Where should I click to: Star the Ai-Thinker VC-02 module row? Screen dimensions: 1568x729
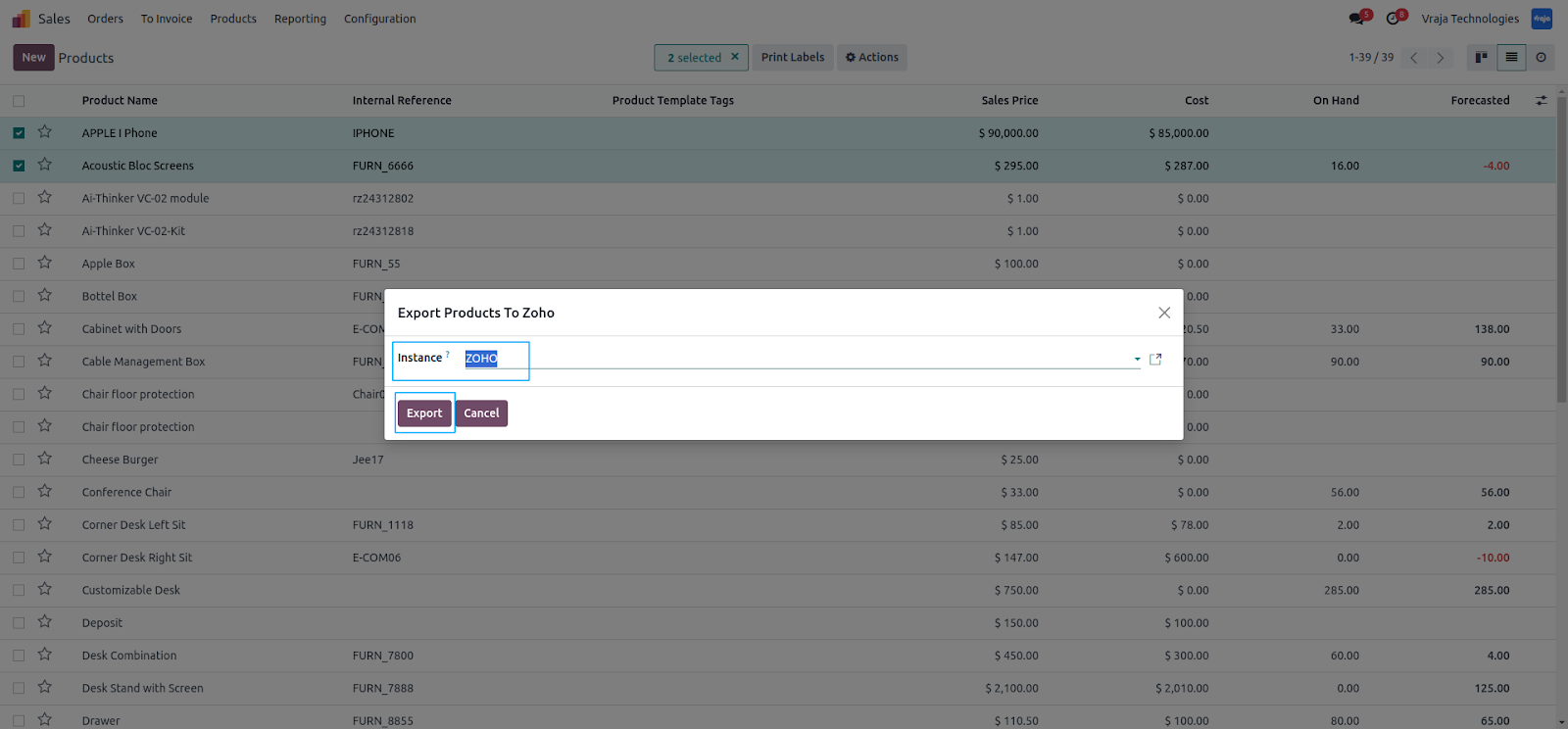[x=45, y=197]
